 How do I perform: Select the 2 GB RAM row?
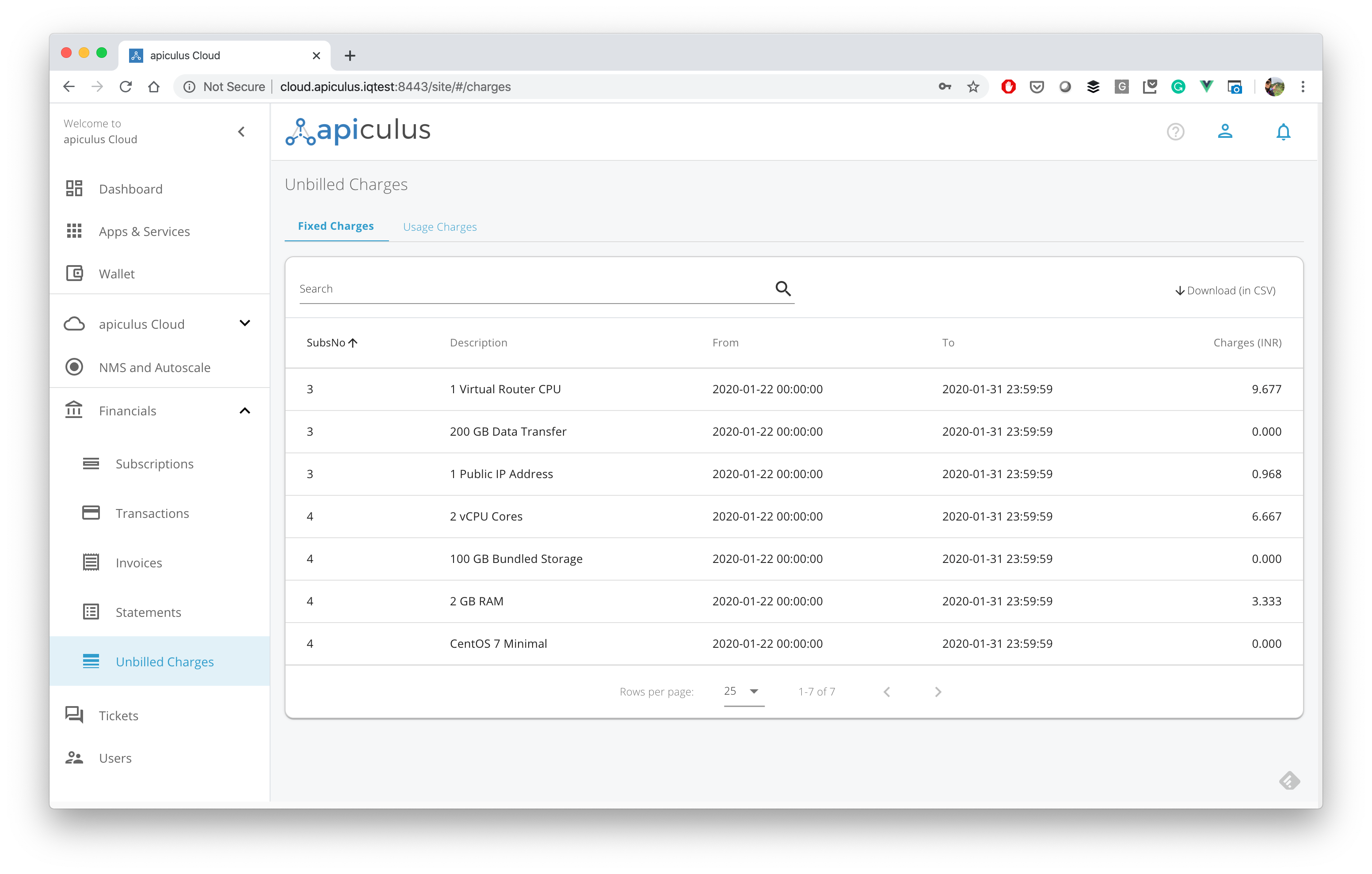794,601
